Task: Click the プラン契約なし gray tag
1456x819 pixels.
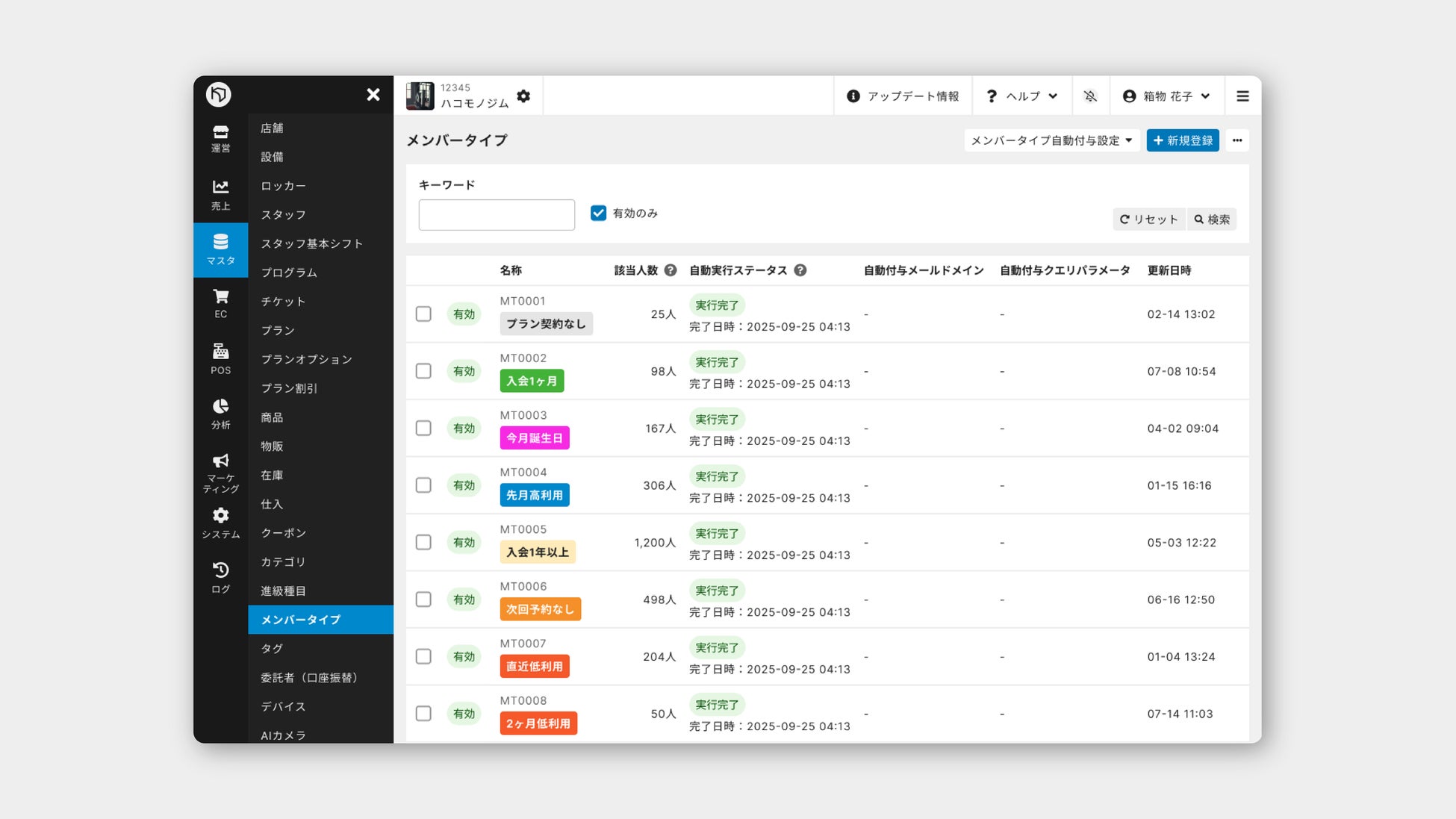Action: [546, 324]
